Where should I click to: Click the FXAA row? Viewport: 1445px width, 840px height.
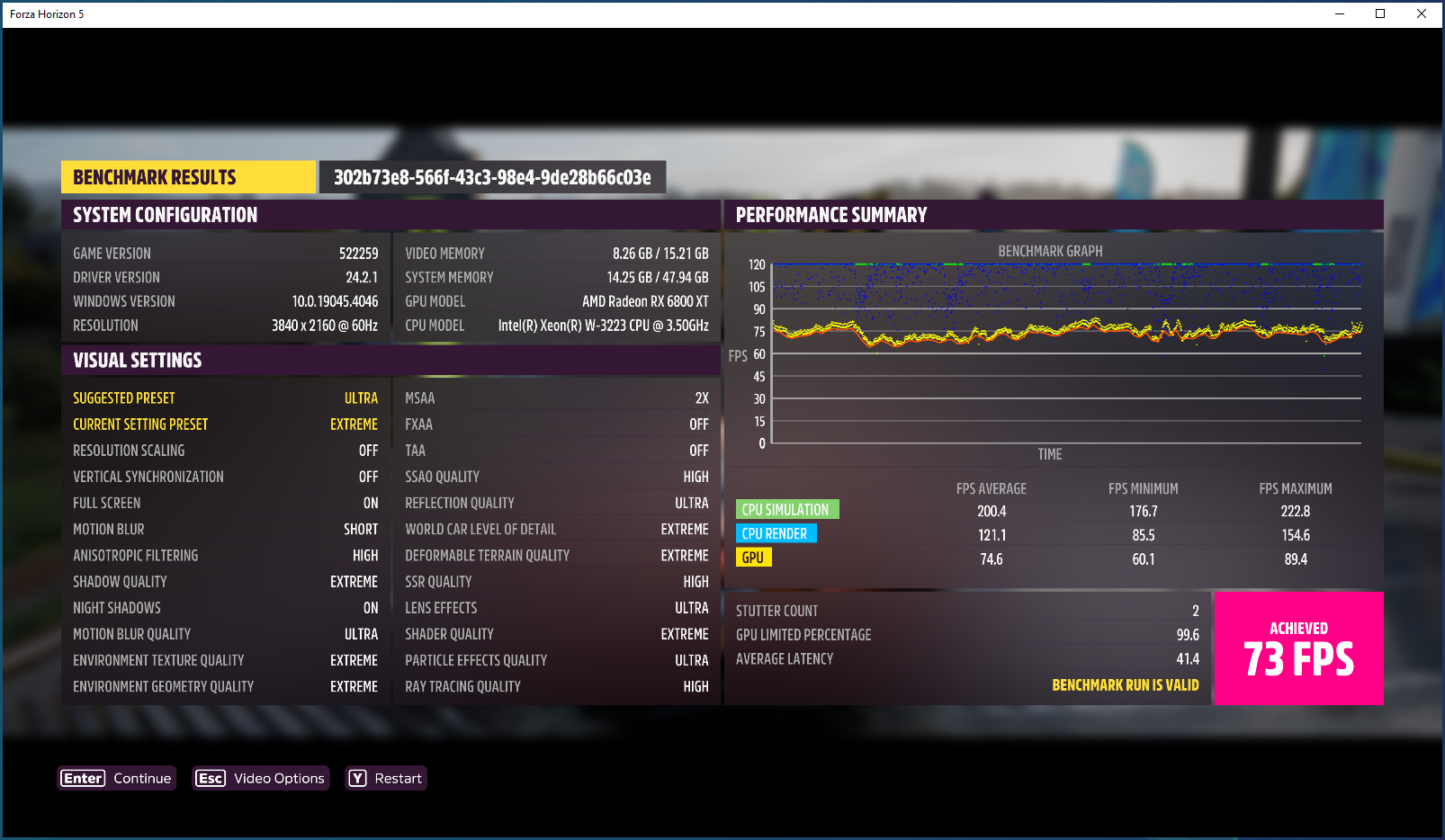557,424
